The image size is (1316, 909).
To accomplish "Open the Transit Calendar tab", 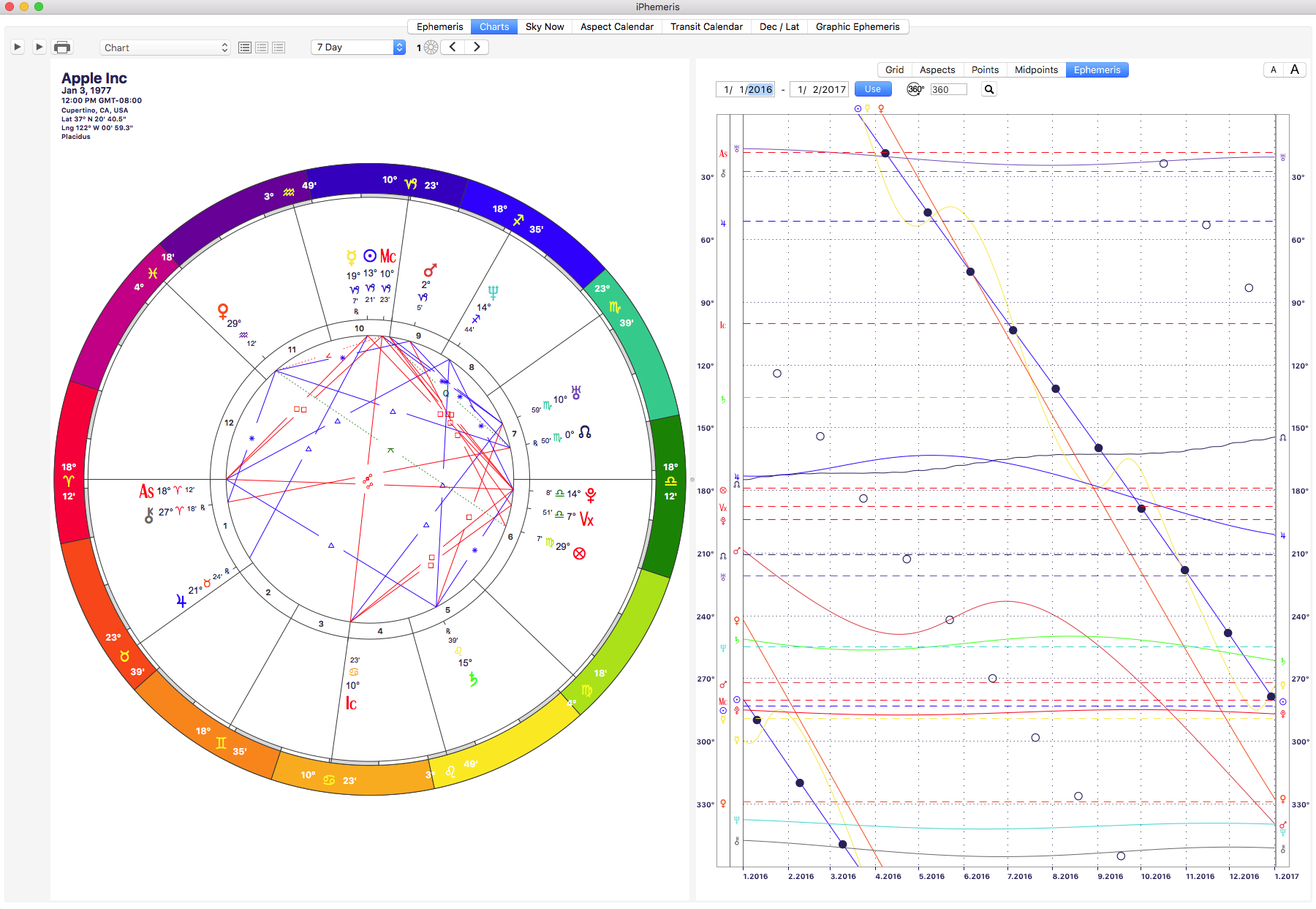I will click(706, 26).
